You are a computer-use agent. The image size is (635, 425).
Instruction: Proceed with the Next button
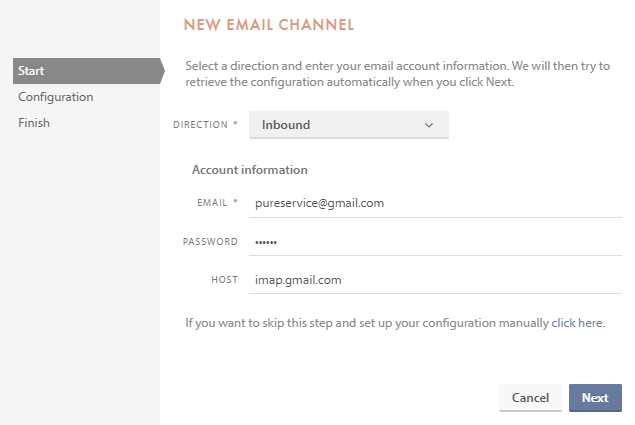tap(595, 398)
